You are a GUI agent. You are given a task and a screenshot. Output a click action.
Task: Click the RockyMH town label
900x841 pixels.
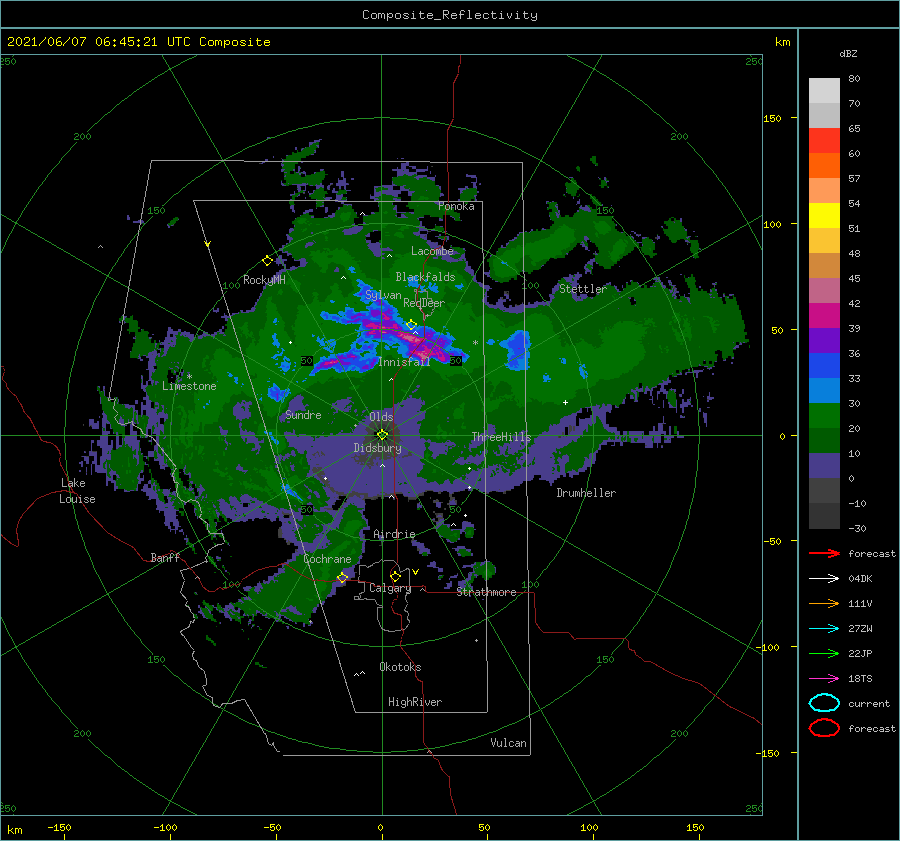(x=264, y=280)
